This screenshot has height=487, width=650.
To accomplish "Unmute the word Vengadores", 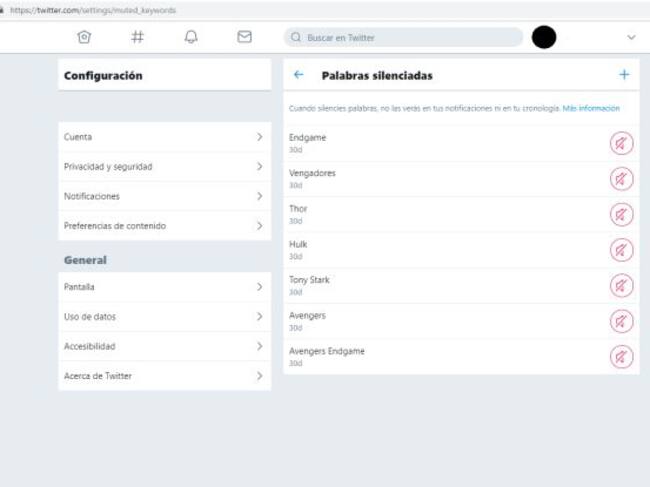I will (x=621, y=179).
